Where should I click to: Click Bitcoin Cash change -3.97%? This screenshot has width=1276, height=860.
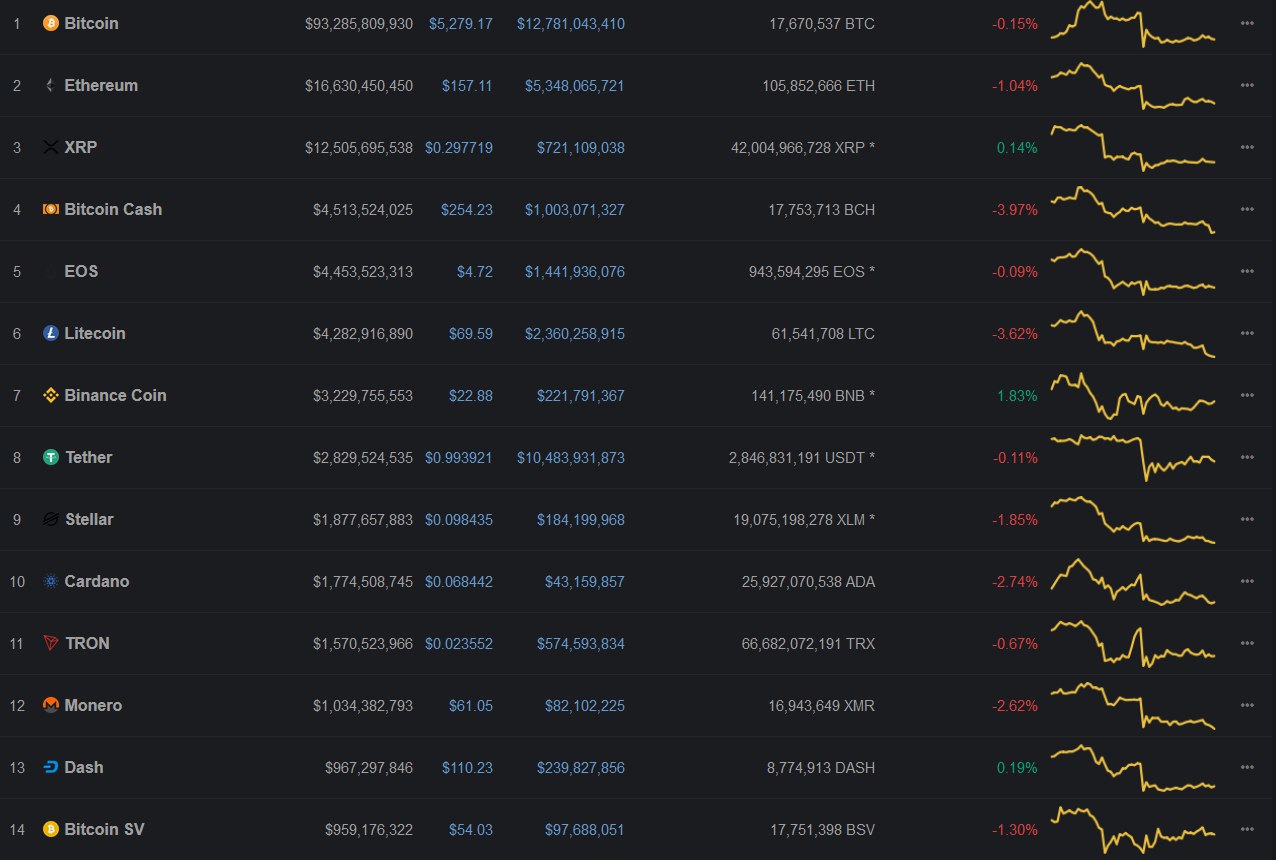tap(1015, 209)
